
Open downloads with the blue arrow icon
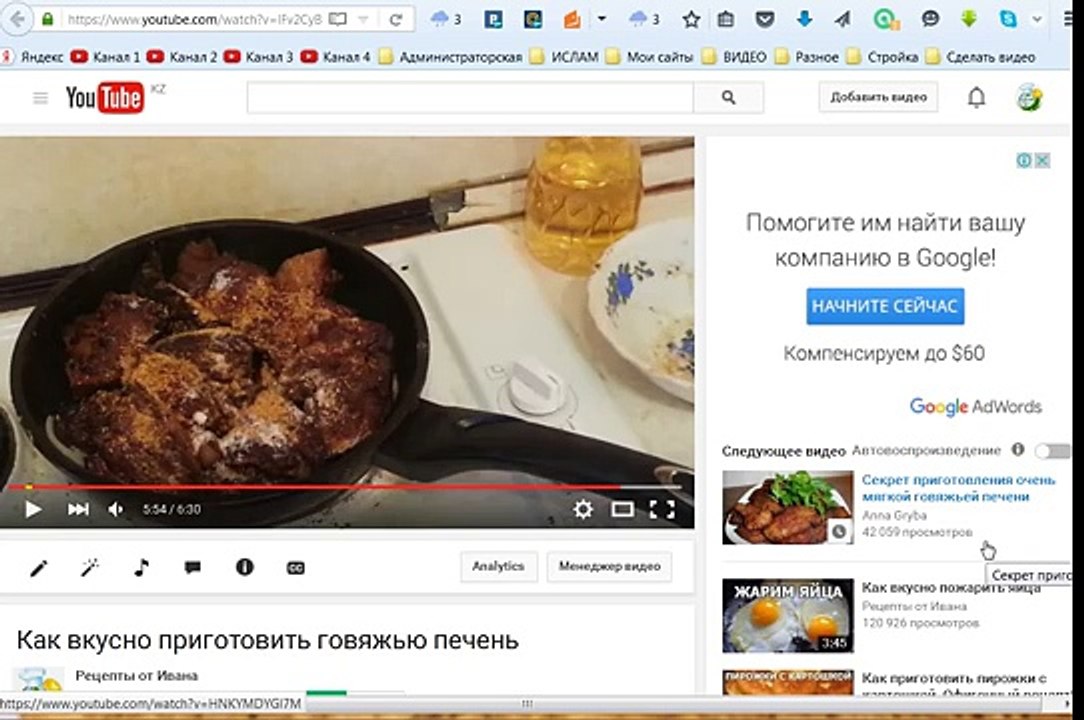click(x=804, y=19)
